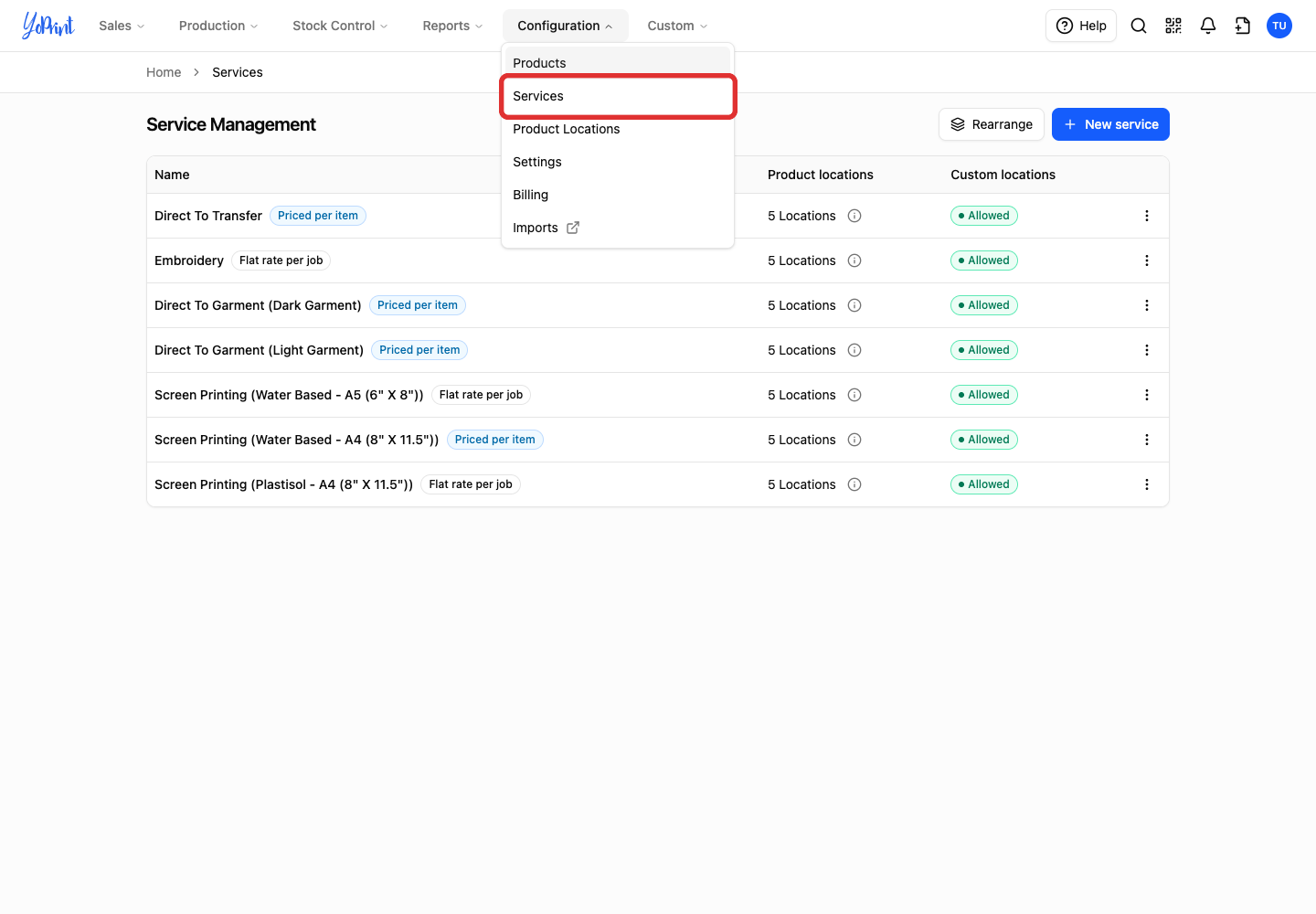Image resolution: width=1316 pixels, height=914 pixels.
Task: Go to Home breadcrumb link
Action: coord(164,72)
